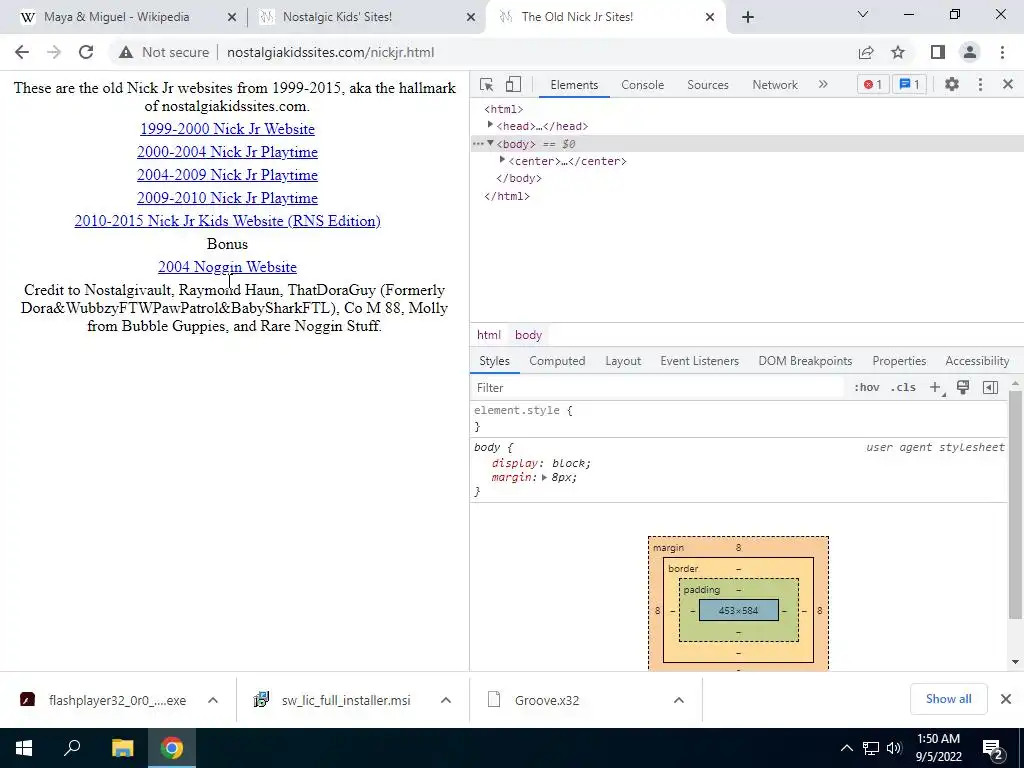Screen dimensions: 1024x768
Task: Open the Event Listeners tab
Action: [699, 360]
